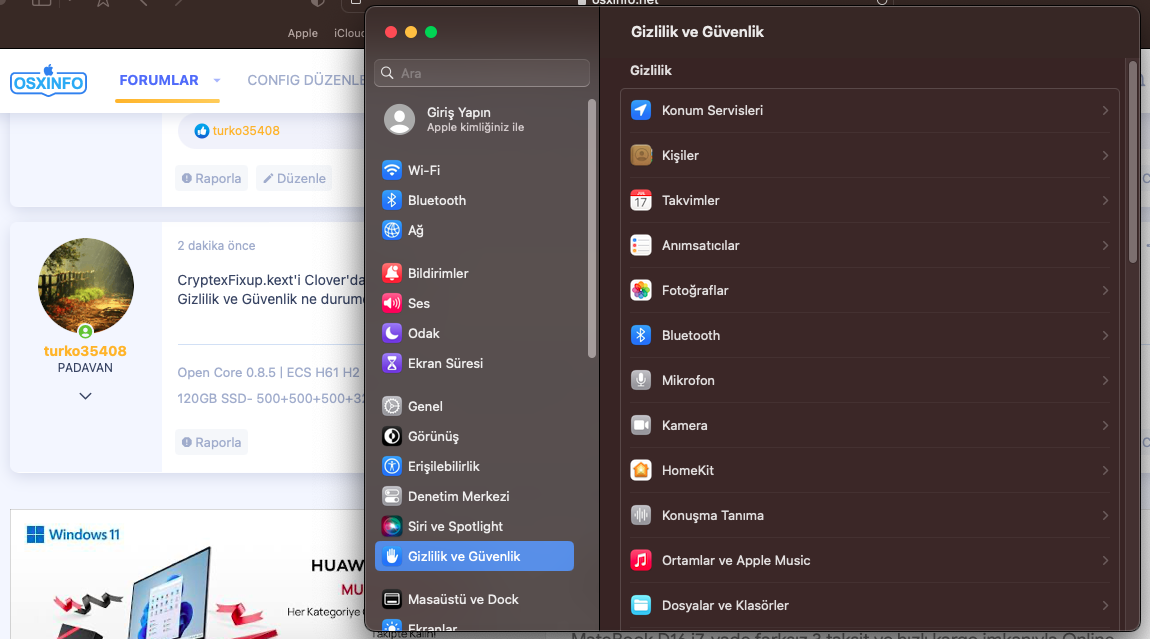Image resolution: width=1150 pixels, height=639 pixels.
Task: Click the Bildirimler bell icon
Action: pos(392,273)
